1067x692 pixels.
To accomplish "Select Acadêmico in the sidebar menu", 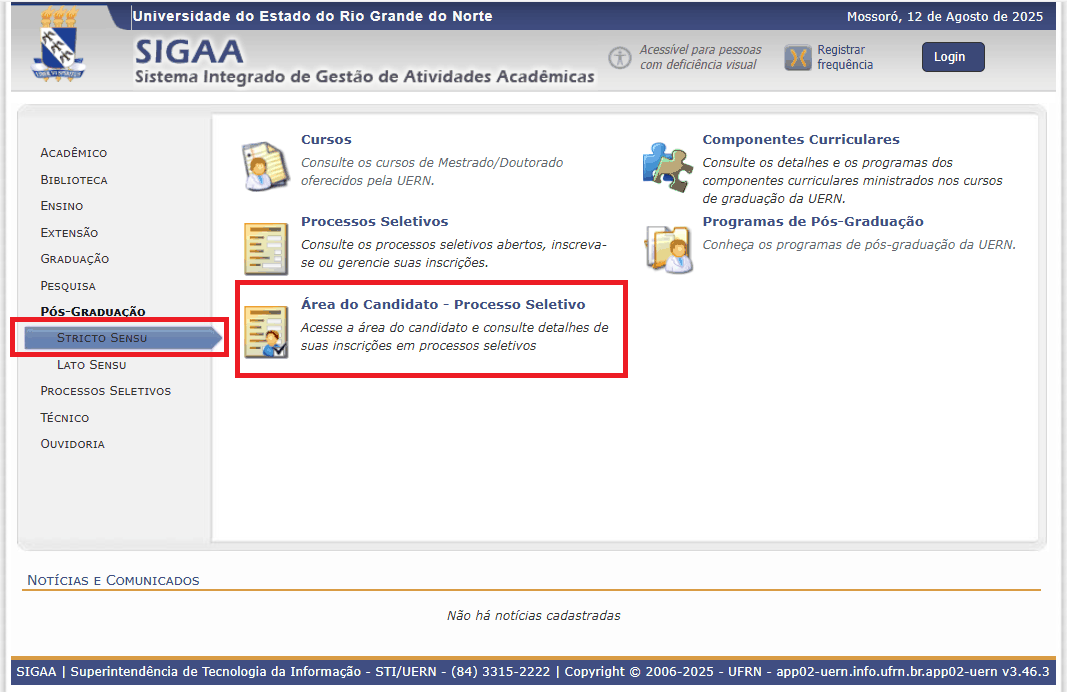I will (73, 153).
